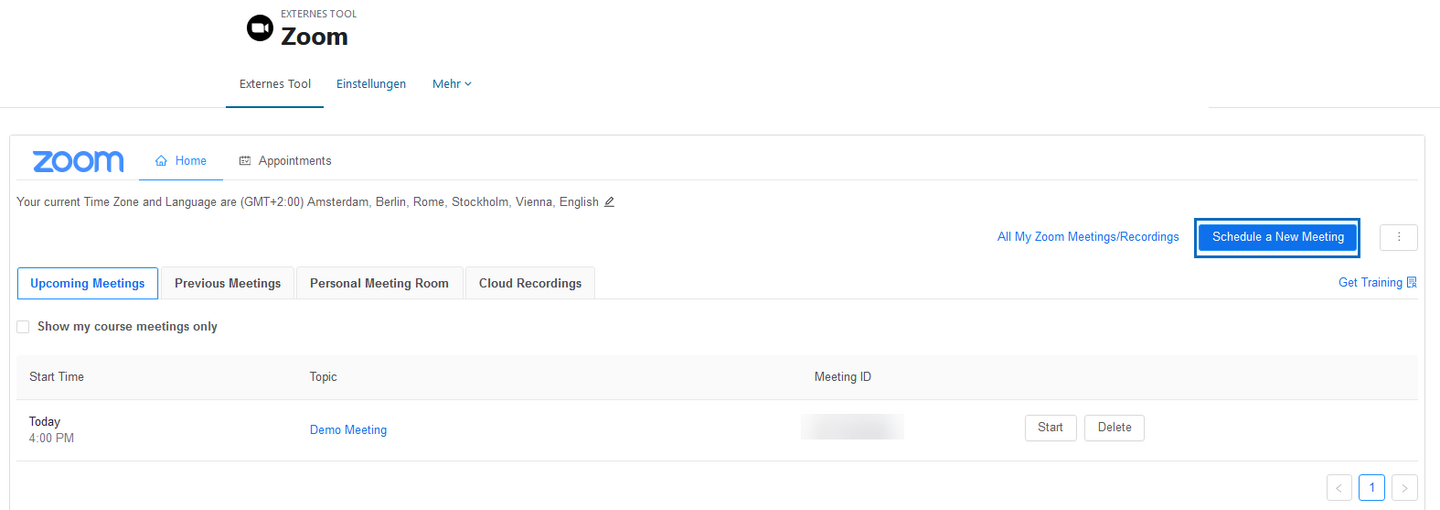Open the three-dot more options button
This screenshot has width=1440, height=510.
[x=1399, y=237]
